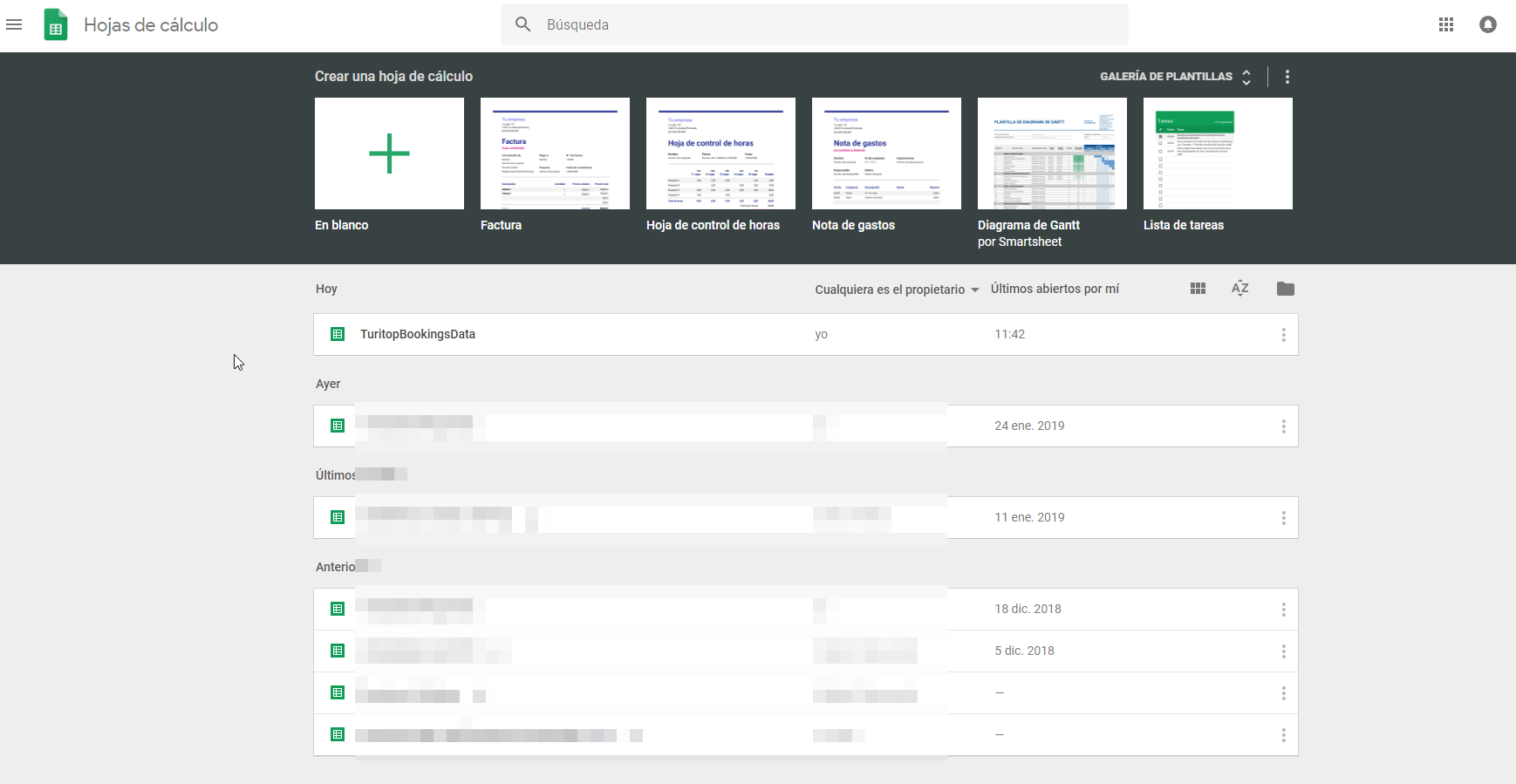Open the account notifications avatar icon
This screenshot has height=784, width=1516.
tap(1488, 24)
